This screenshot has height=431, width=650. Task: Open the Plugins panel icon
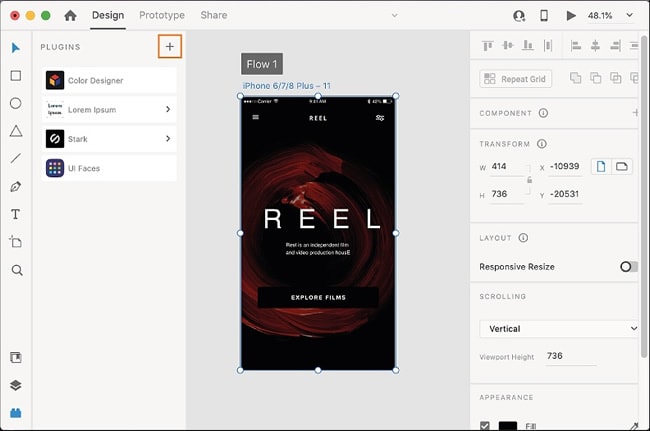coord(16,413)
